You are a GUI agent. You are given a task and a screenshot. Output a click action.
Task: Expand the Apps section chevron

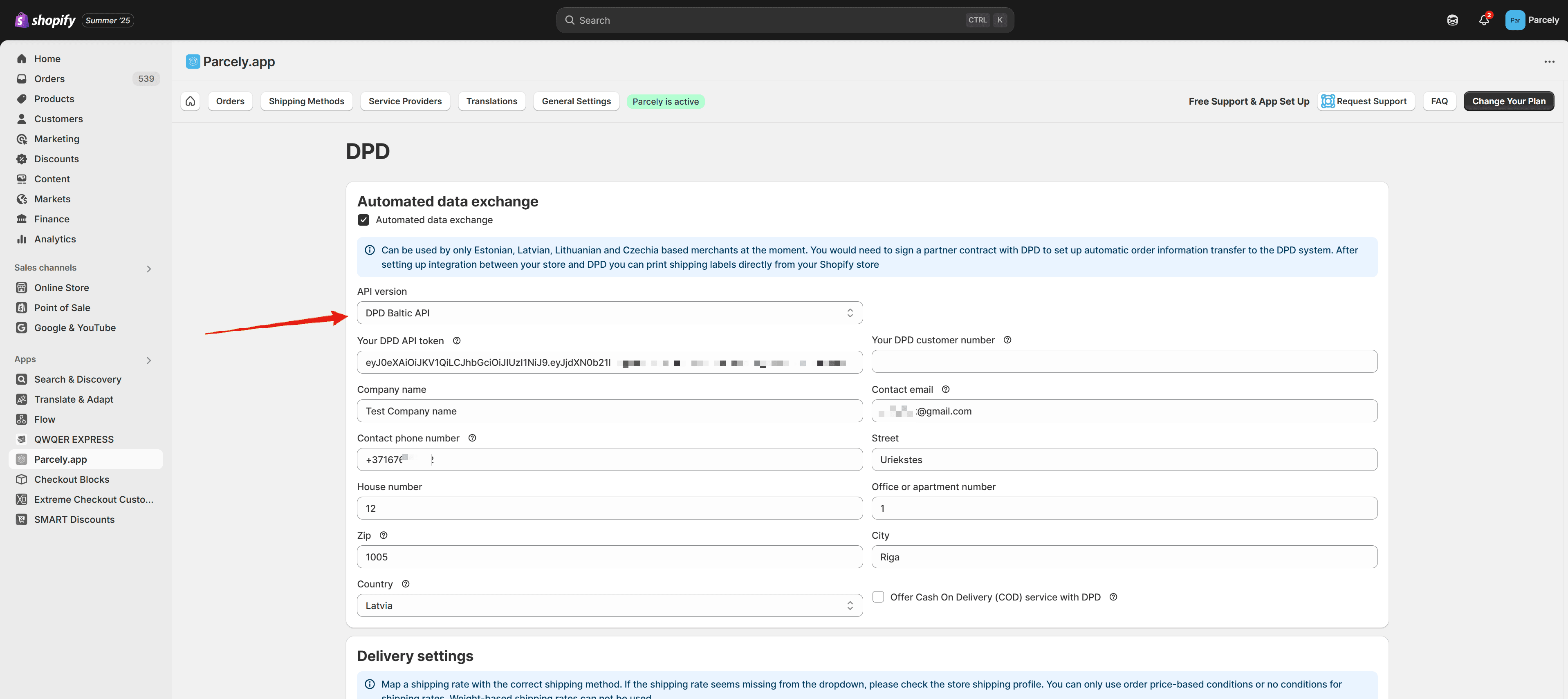(148, 360)
